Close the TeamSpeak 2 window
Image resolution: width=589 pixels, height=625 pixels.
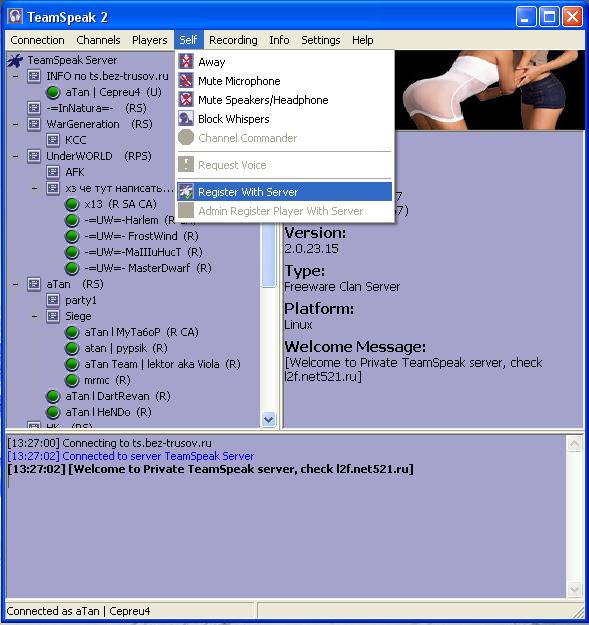[x=573, y=17]
